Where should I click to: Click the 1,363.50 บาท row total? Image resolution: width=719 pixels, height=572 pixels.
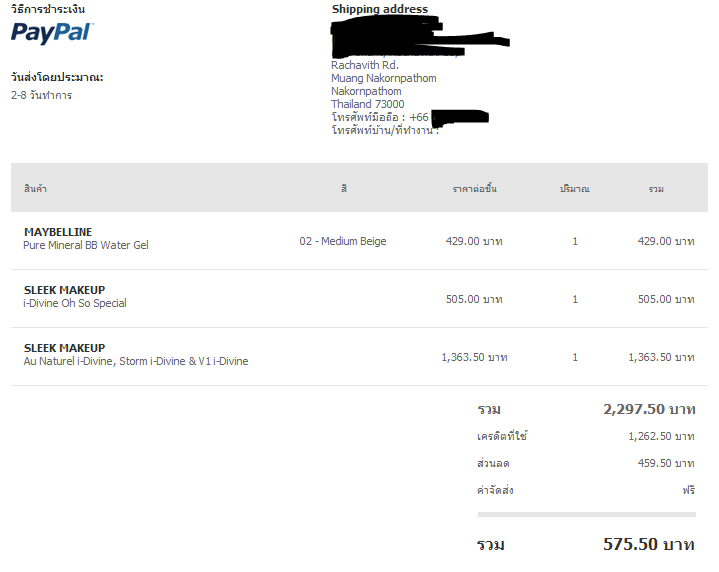point(661,357)
